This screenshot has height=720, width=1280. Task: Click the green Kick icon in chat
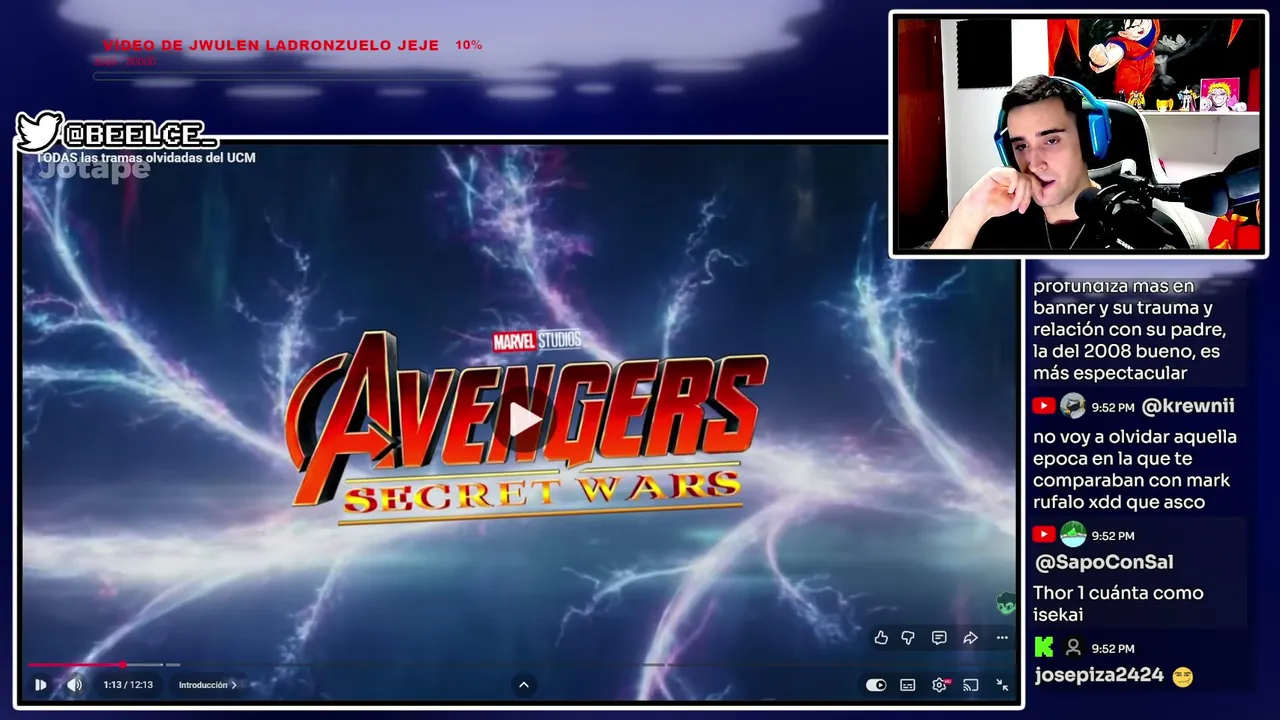tap(1044, 648)
